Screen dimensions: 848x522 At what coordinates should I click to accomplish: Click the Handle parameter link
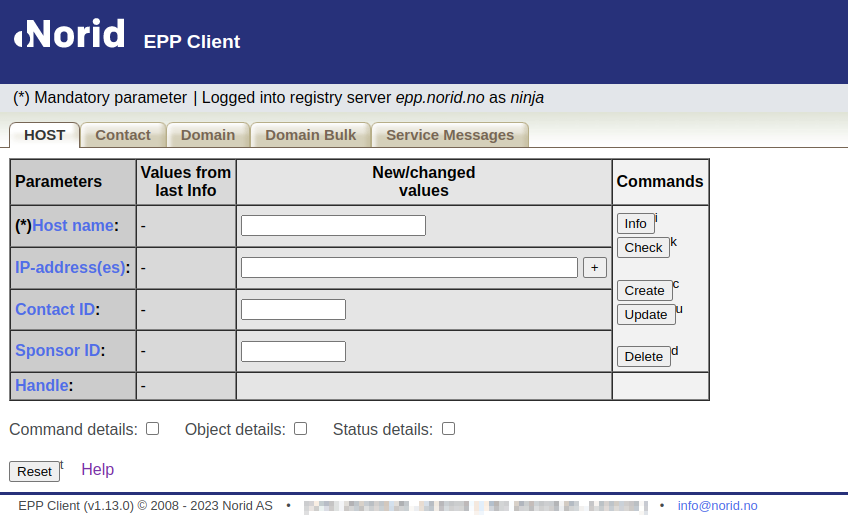tap(42, 386)
